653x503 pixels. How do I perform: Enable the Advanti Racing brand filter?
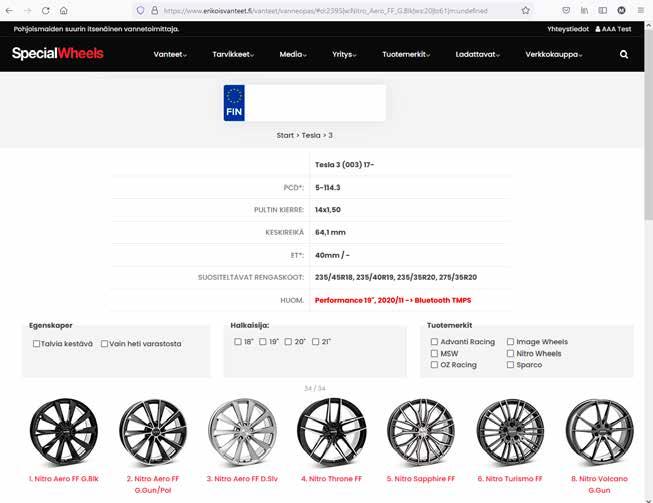coord(434,341)
